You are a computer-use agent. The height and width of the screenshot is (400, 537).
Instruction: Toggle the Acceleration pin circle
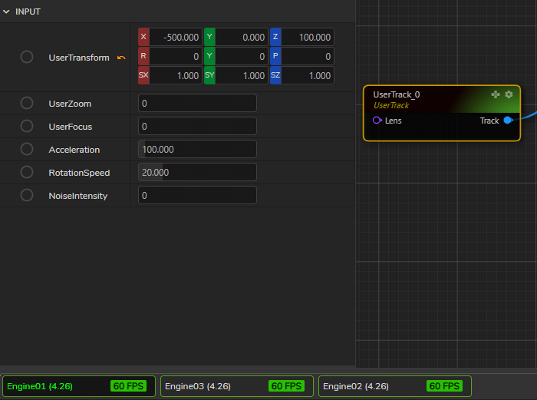click(27, 149)
